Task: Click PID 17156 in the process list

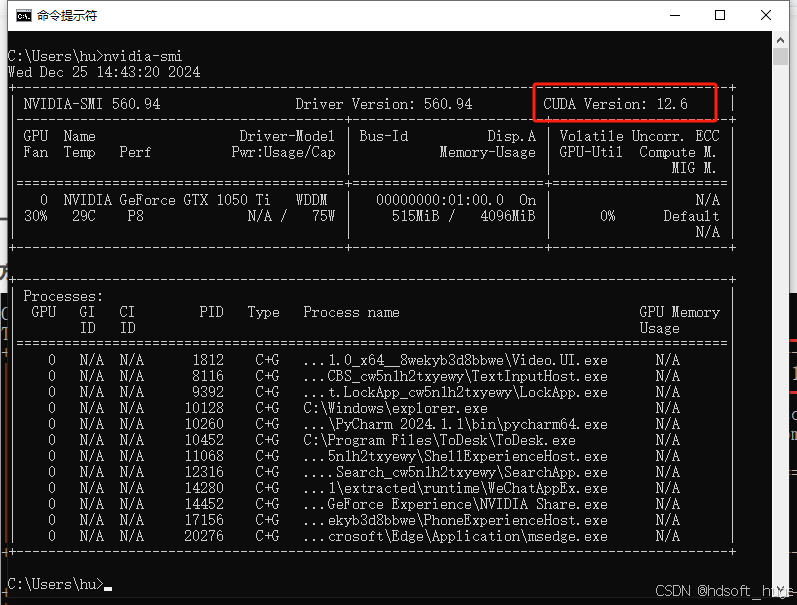Action: [204, 520]
